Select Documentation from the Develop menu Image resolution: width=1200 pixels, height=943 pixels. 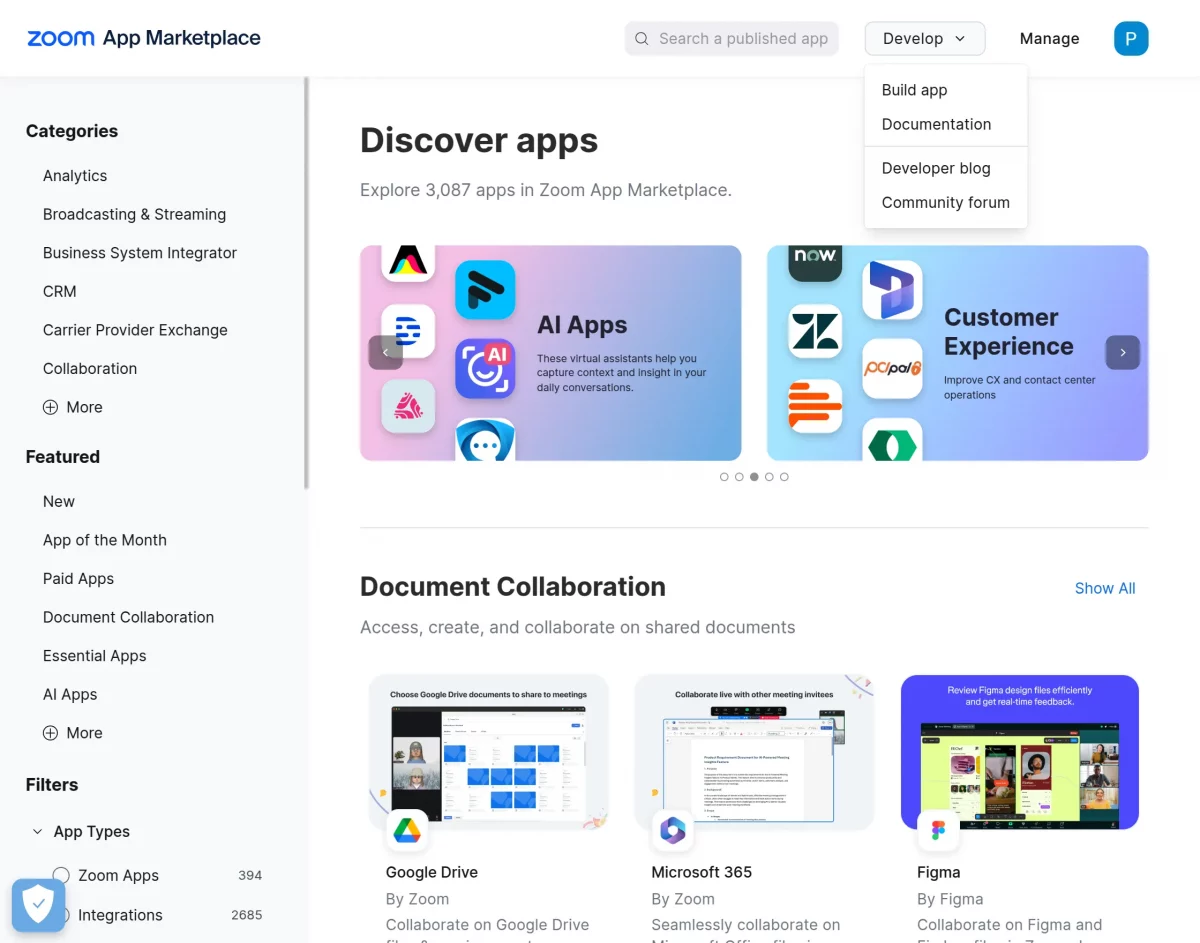coord(936,124)
